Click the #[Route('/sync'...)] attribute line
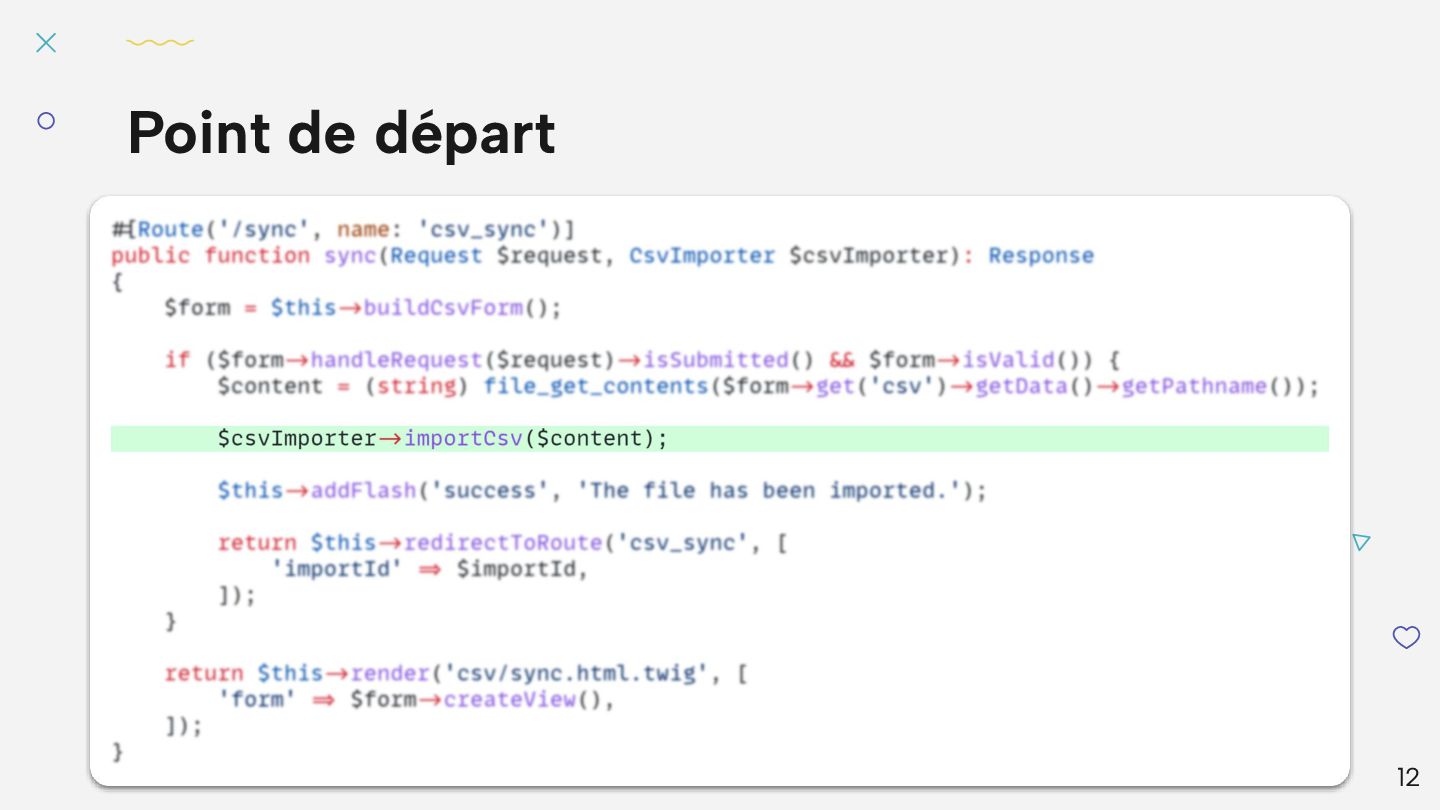This screenshot has width=1440, height=810. (343, 229)
